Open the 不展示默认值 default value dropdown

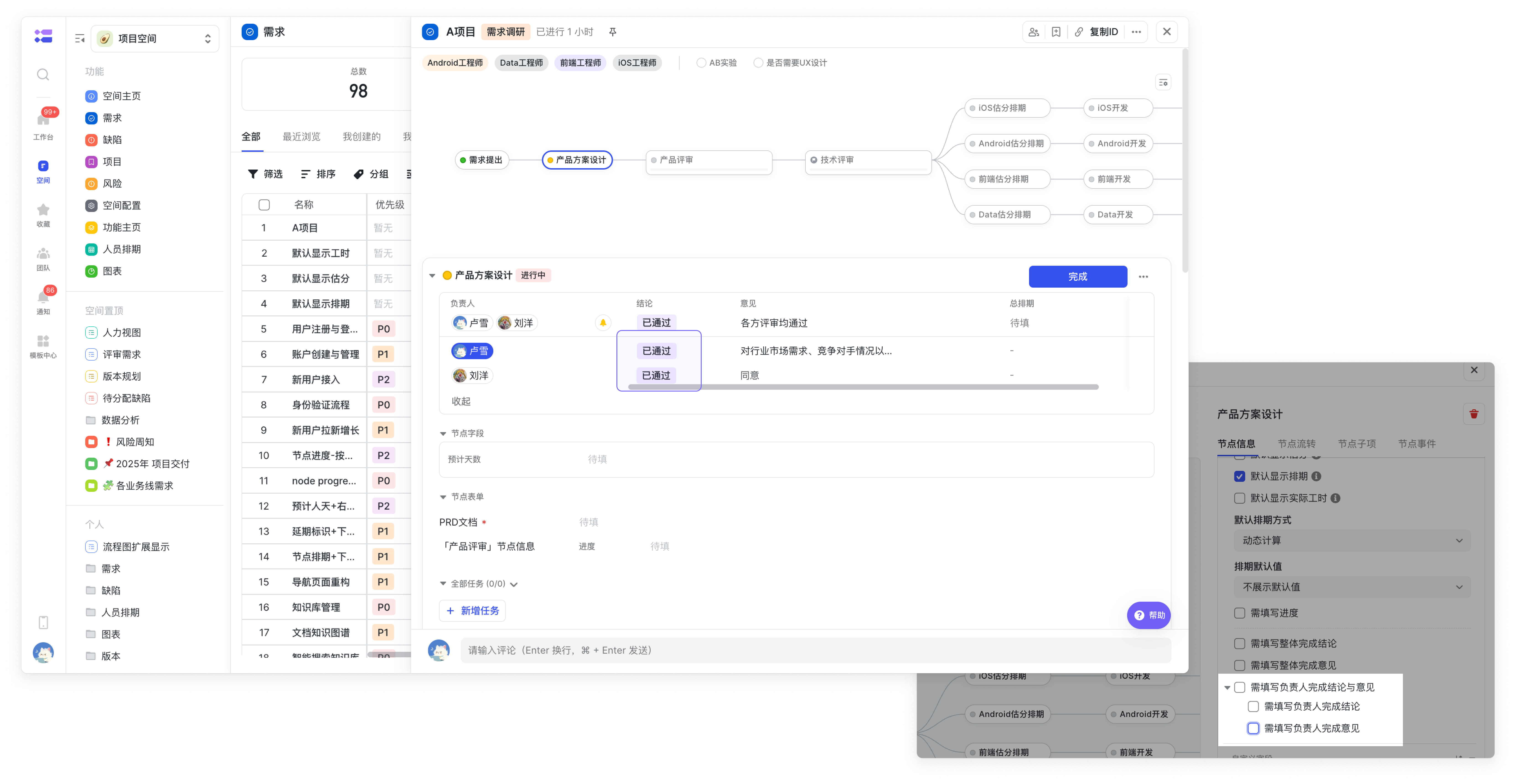tap(1352, 587)
